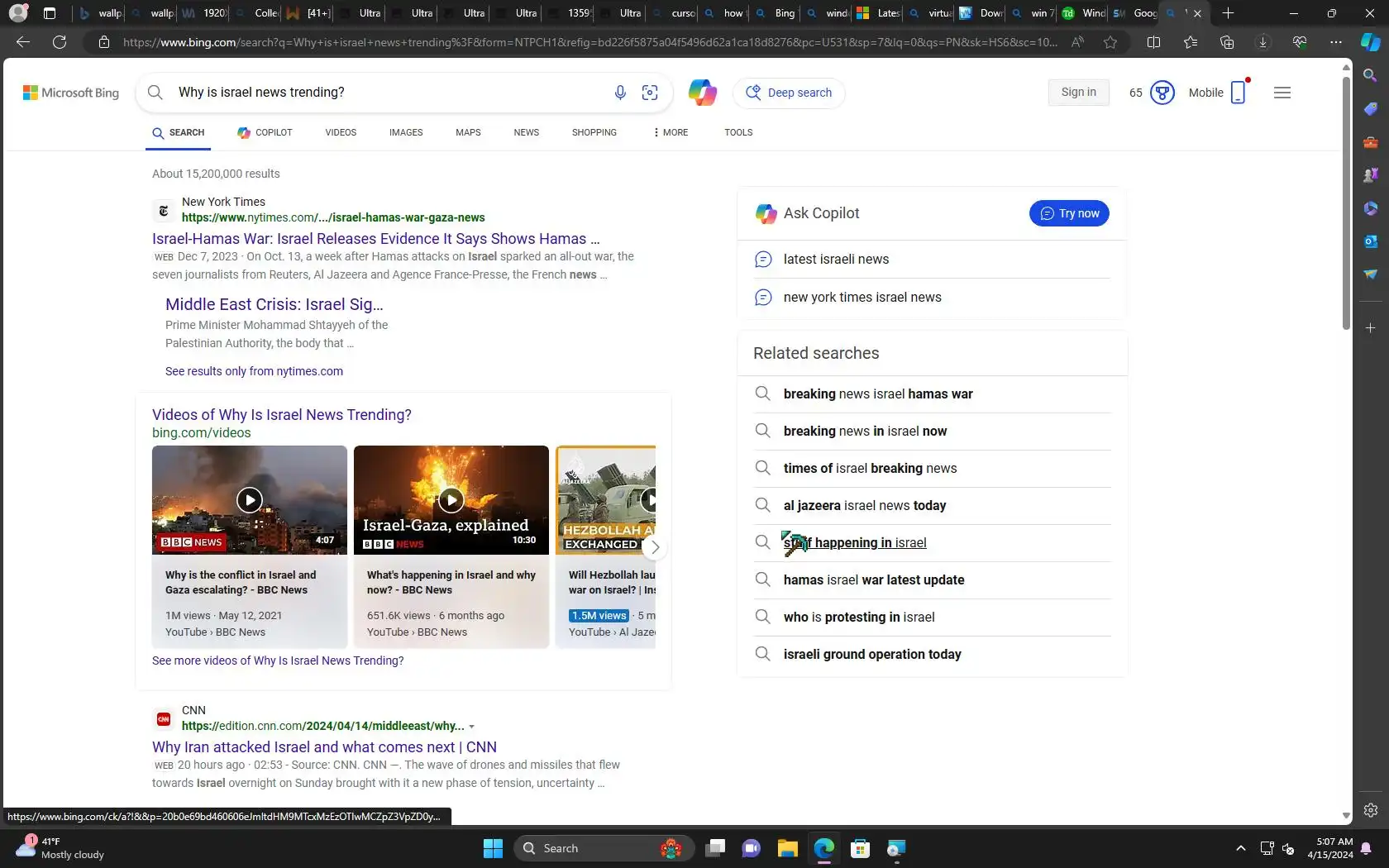Click the Try now Copilot button
The image size is (1389, 868).
pos(1069,213)
